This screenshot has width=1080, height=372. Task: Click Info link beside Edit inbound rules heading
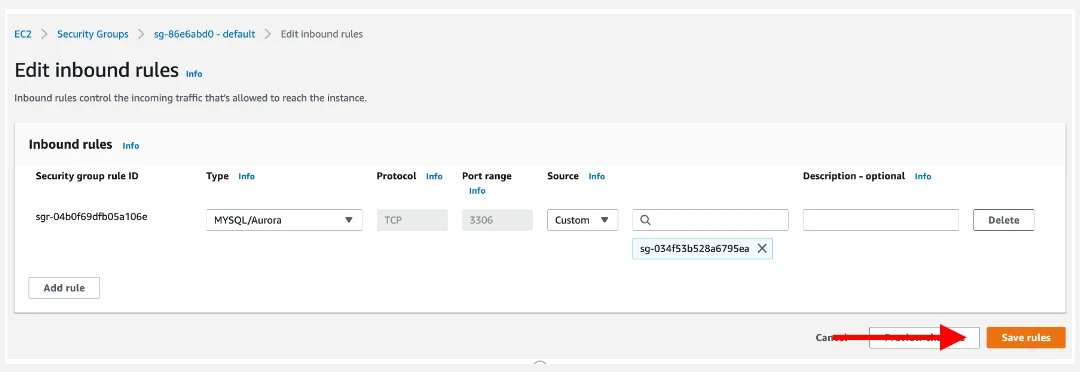pyautogui.click(x=194, y=74)
